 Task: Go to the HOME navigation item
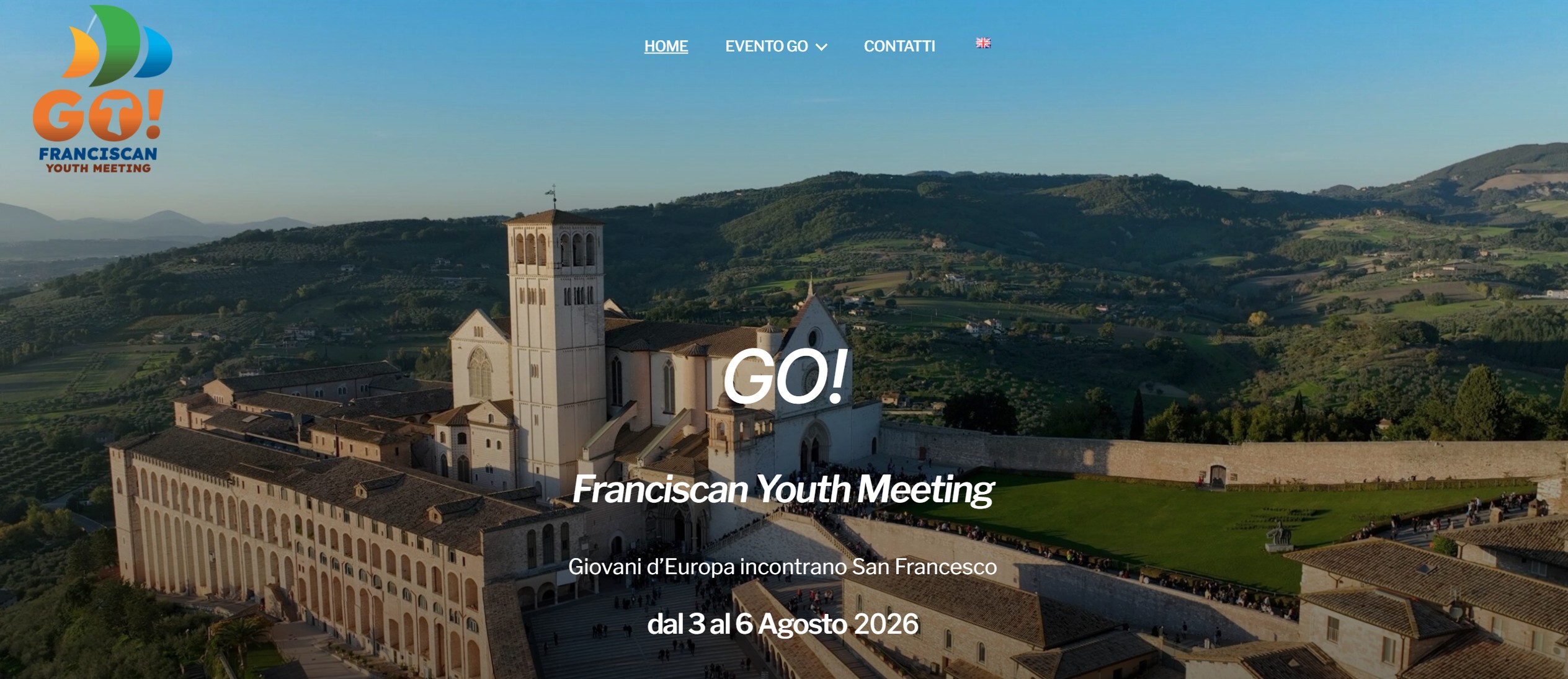666,47
